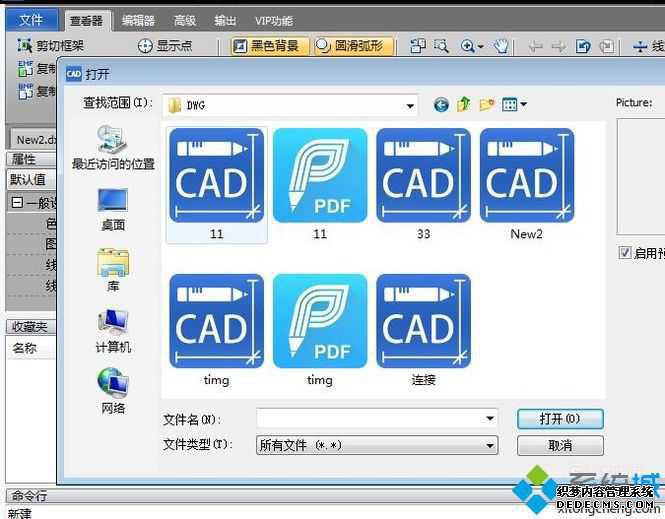Click the 默认值 default value field

(31, 179)
